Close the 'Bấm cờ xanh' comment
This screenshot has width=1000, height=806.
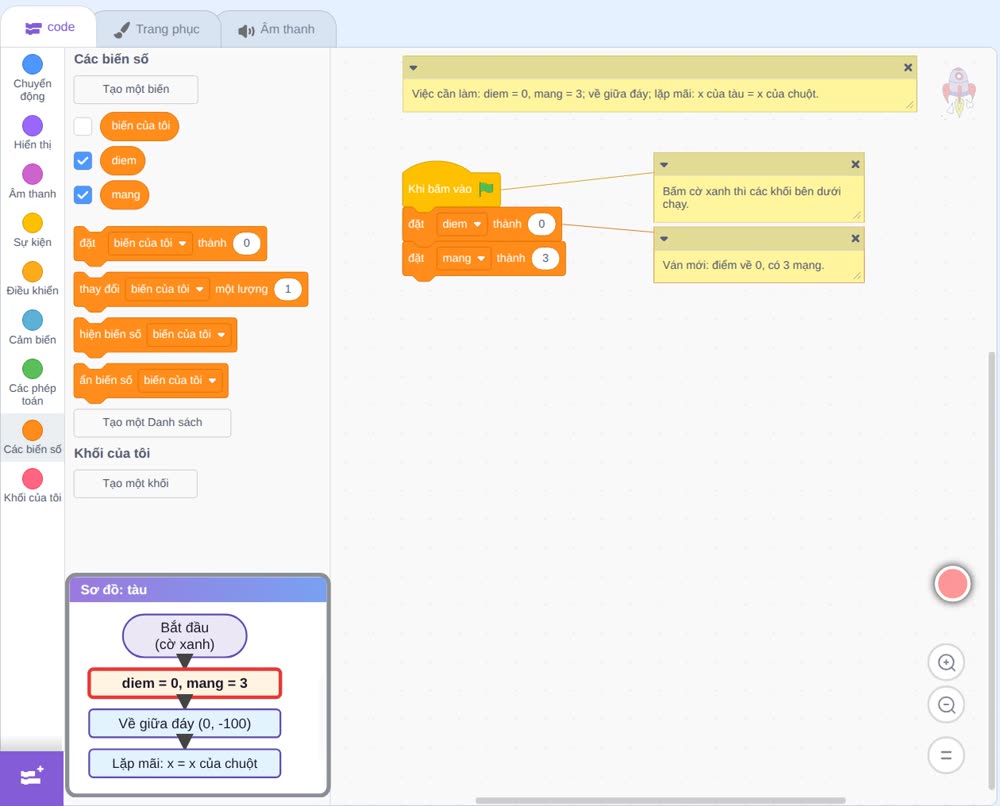pyautogui.click(x=855, y=165)
